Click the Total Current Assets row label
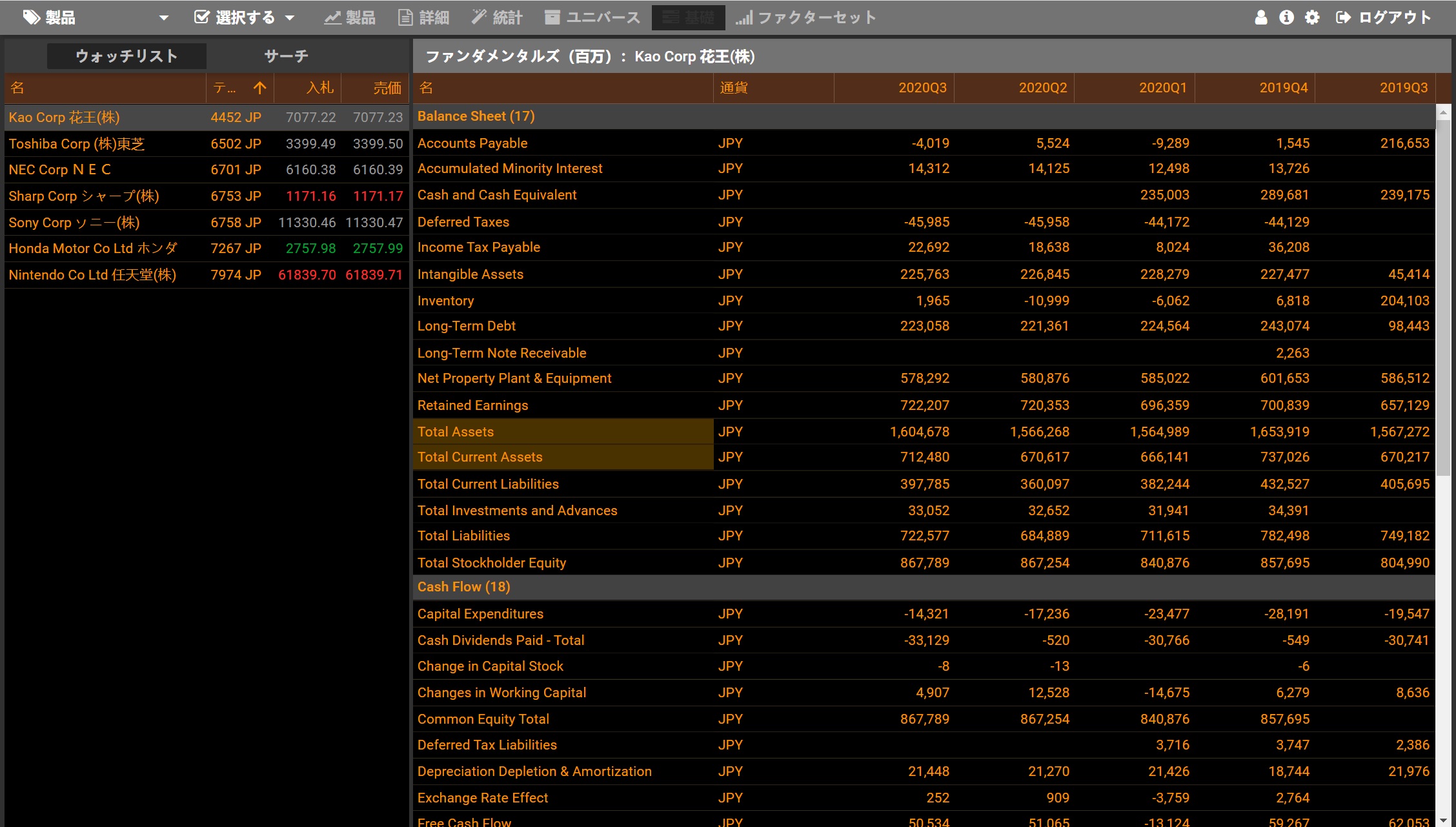This screenshot has height=827, width=1456. (x=480, y=457)
